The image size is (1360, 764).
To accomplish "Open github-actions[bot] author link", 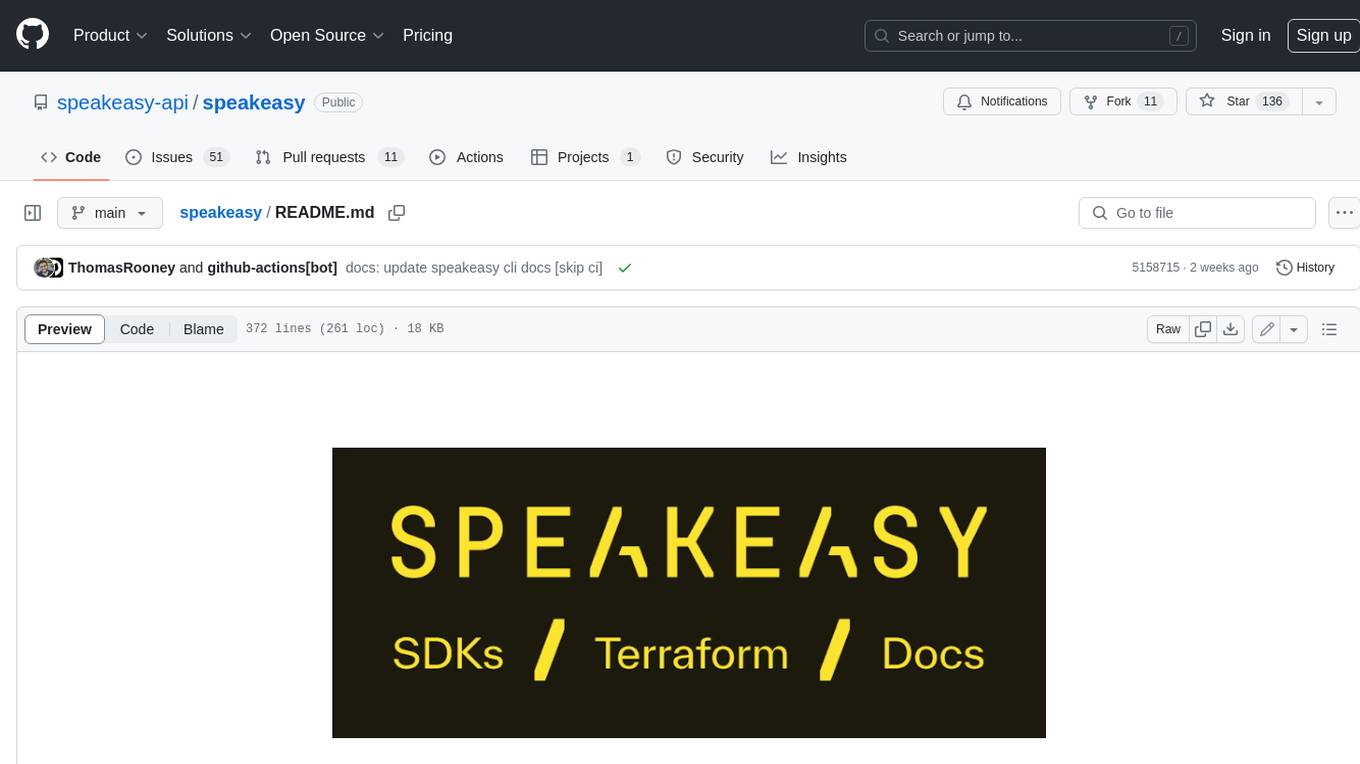I will [272, 267].
